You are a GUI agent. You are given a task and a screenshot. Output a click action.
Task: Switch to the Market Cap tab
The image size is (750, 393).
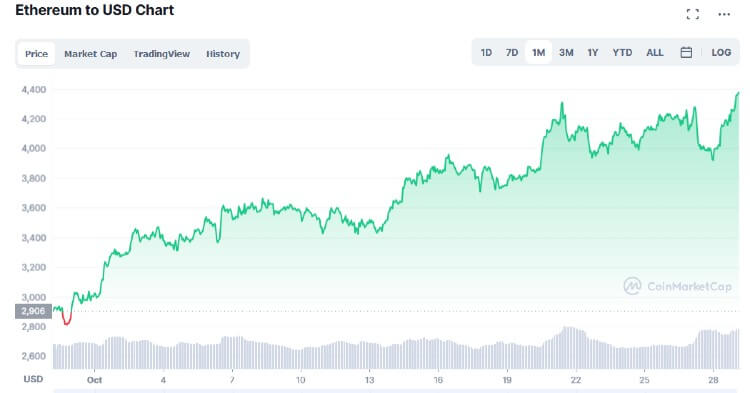pos(90,54)
